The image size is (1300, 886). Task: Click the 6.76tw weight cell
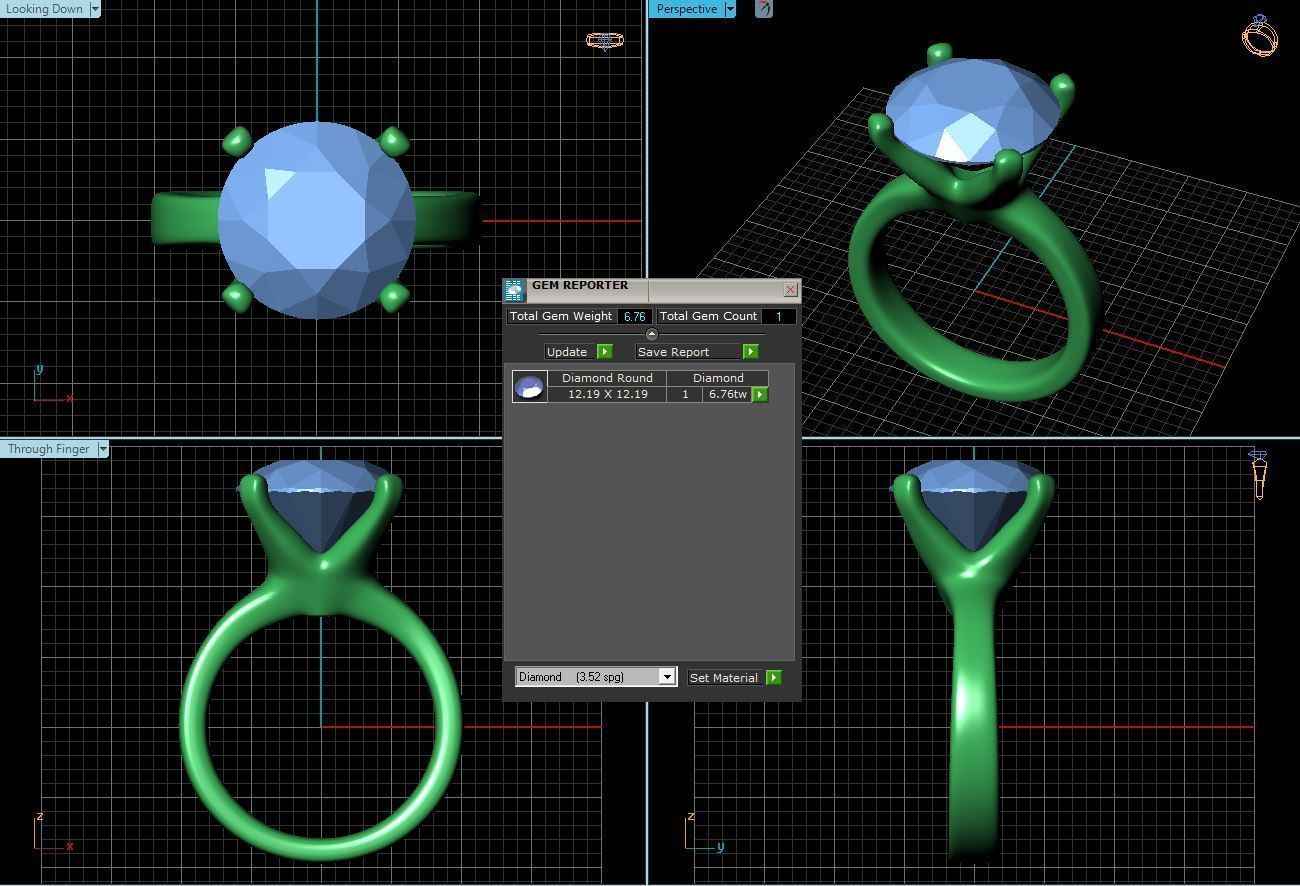click(x=727, y=394)
